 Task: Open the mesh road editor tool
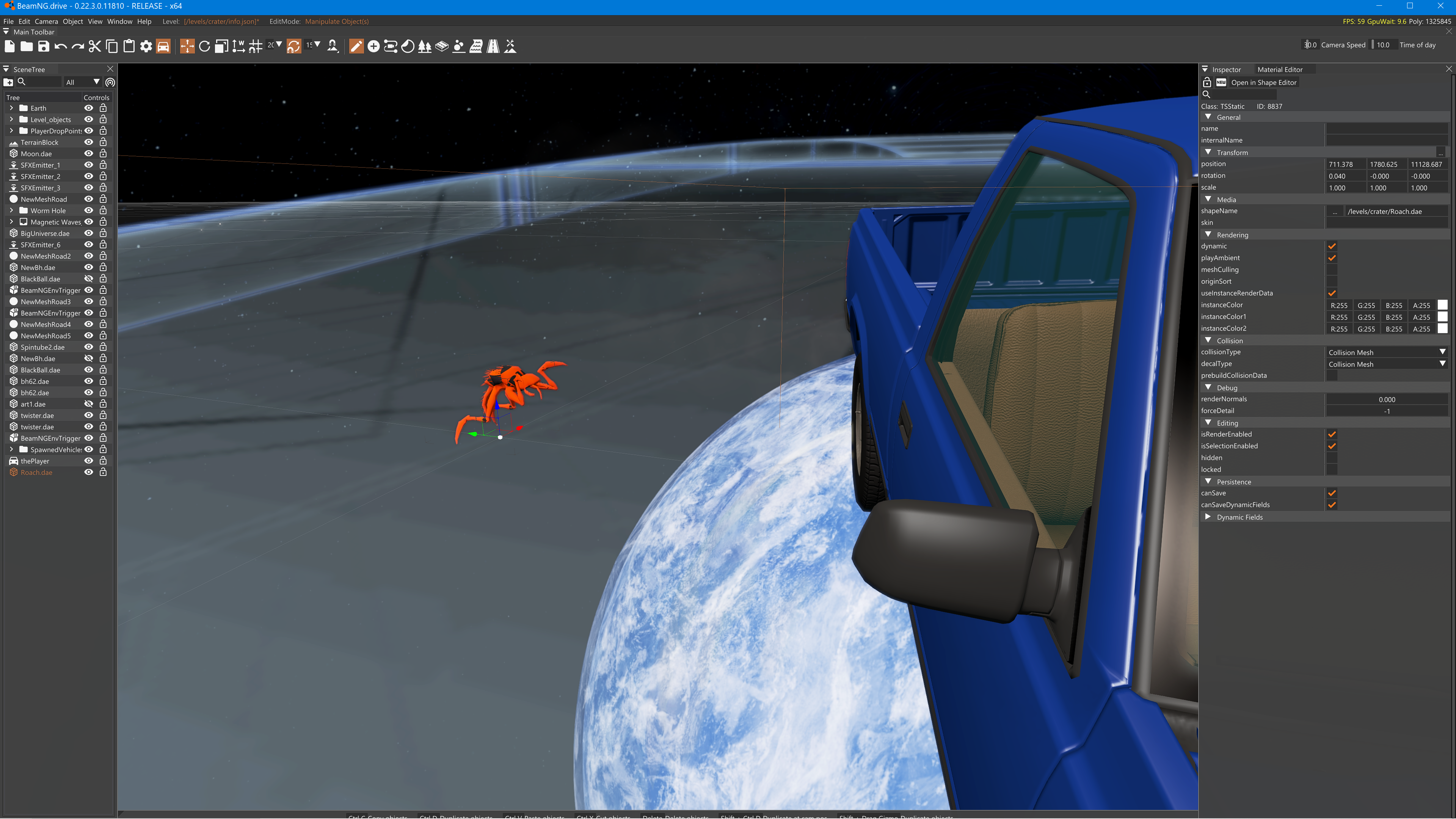(442, 46)
